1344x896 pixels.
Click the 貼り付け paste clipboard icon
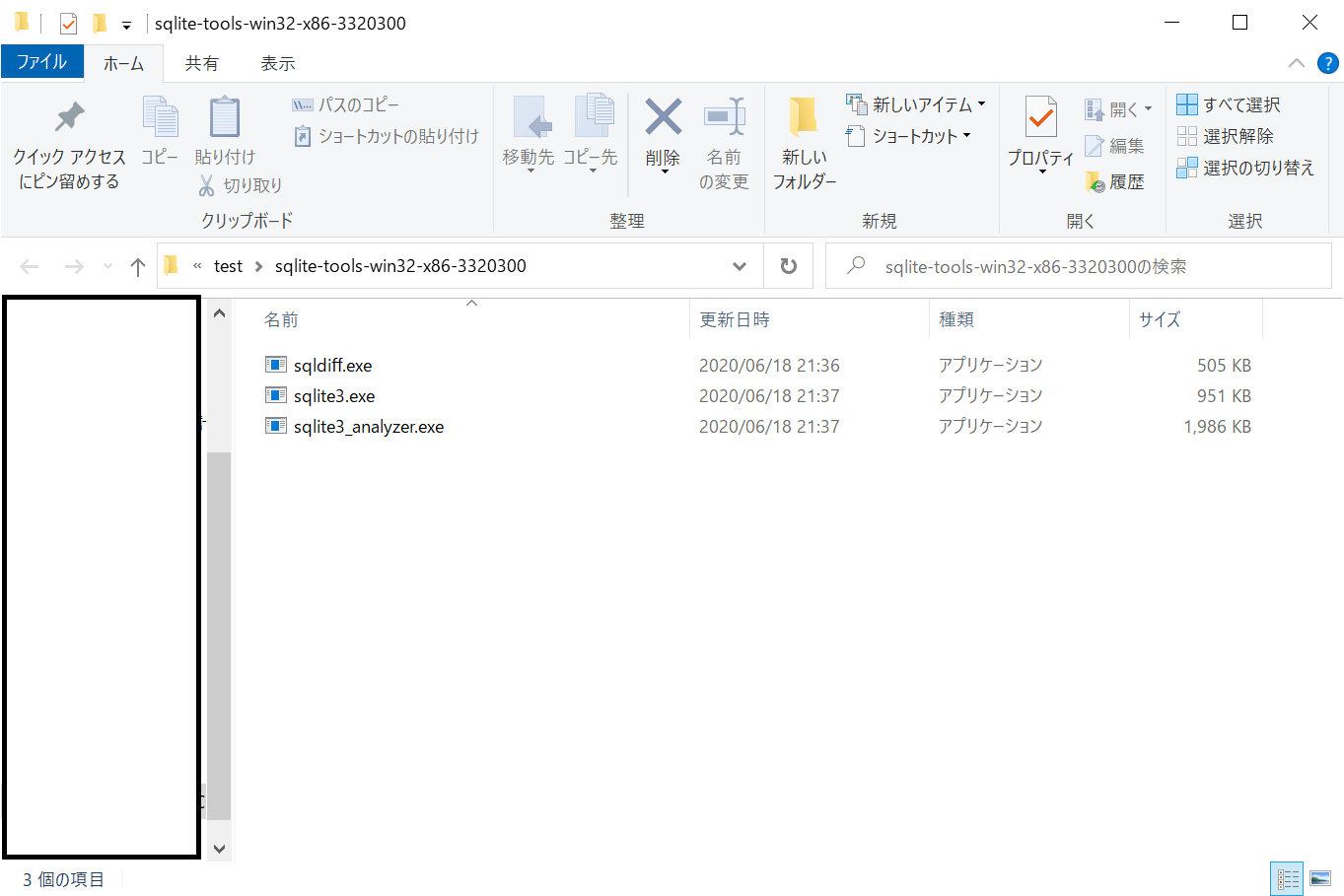pyautogui.click(x=225, y=117)
